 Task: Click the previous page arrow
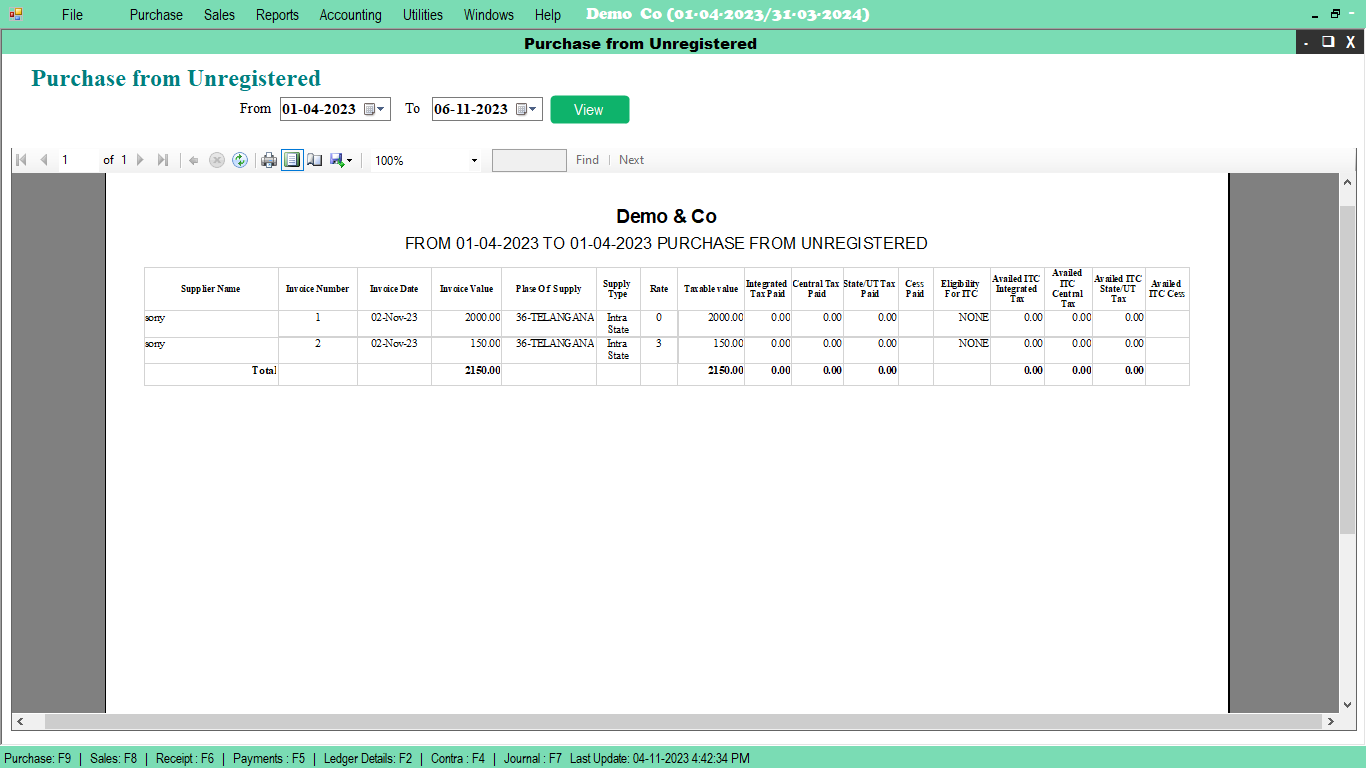pyautogui.click(x=43, y=160)
